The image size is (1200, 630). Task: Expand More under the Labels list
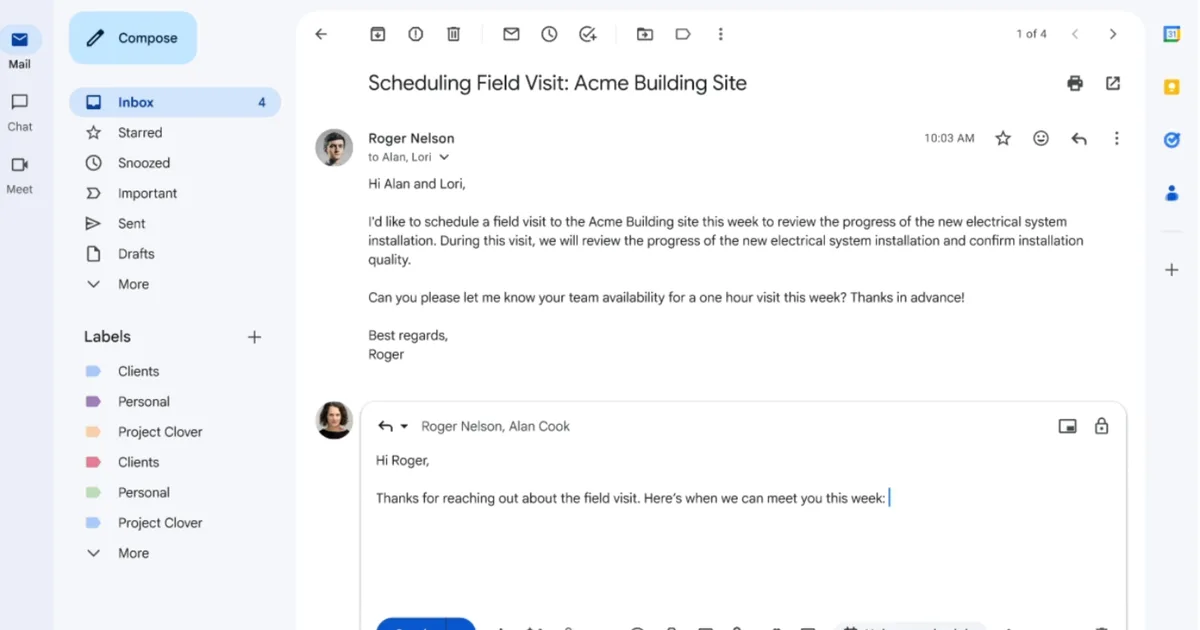(132, 553)
